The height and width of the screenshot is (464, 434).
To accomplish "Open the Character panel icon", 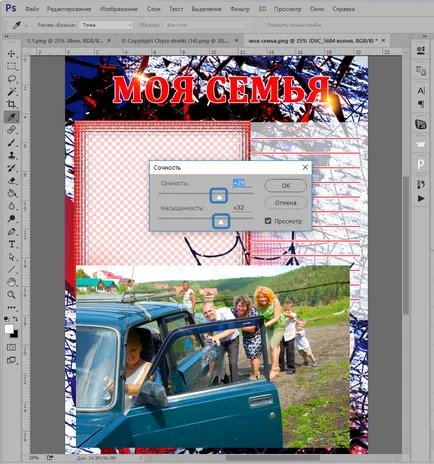I will click(421, 91).
